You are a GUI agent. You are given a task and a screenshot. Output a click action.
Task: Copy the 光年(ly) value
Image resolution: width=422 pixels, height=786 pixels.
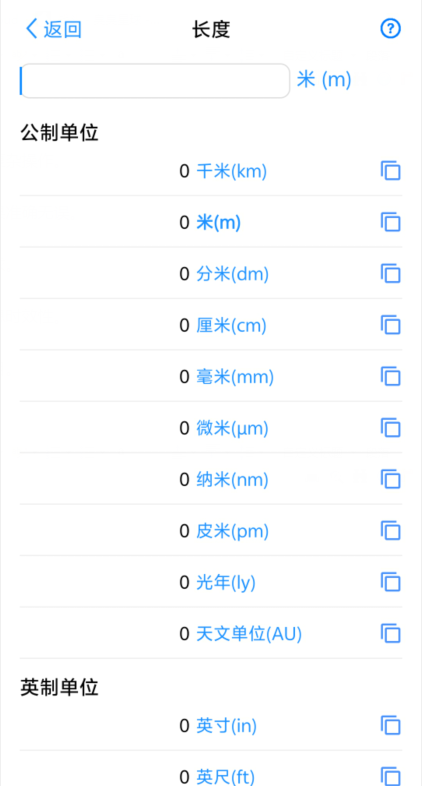390,582
